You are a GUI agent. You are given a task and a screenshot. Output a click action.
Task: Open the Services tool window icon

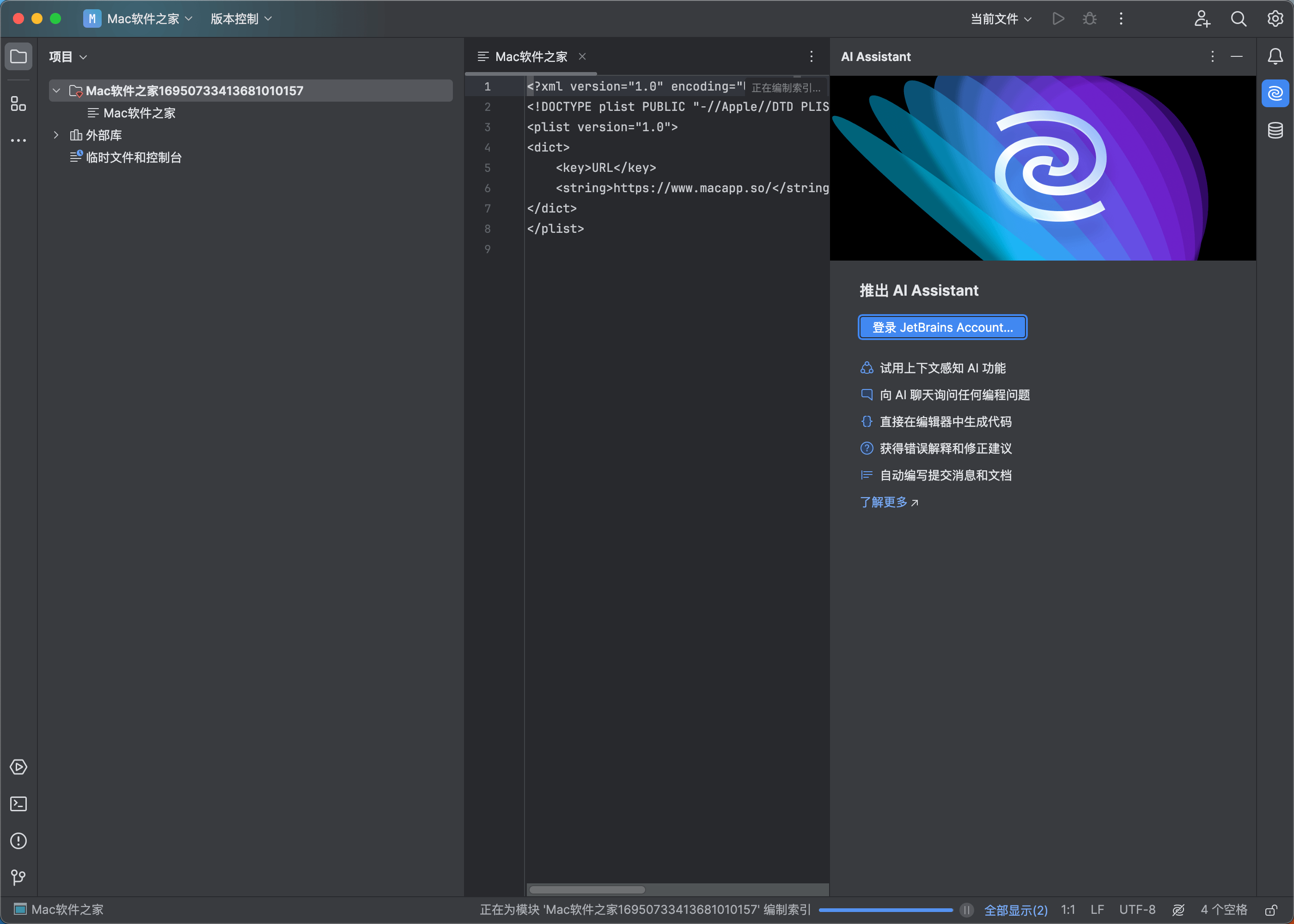[x=18, y=767]
